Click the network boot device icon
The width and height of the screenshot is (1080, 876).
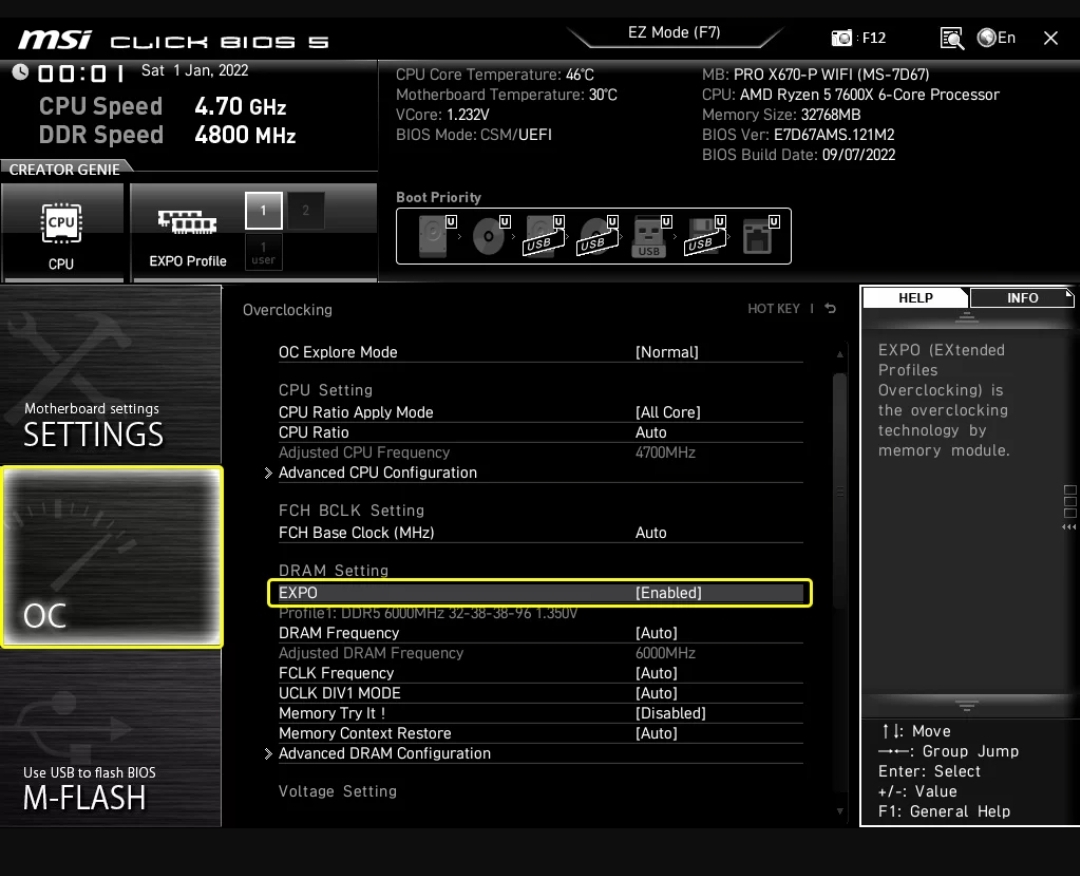click(760, 236)
